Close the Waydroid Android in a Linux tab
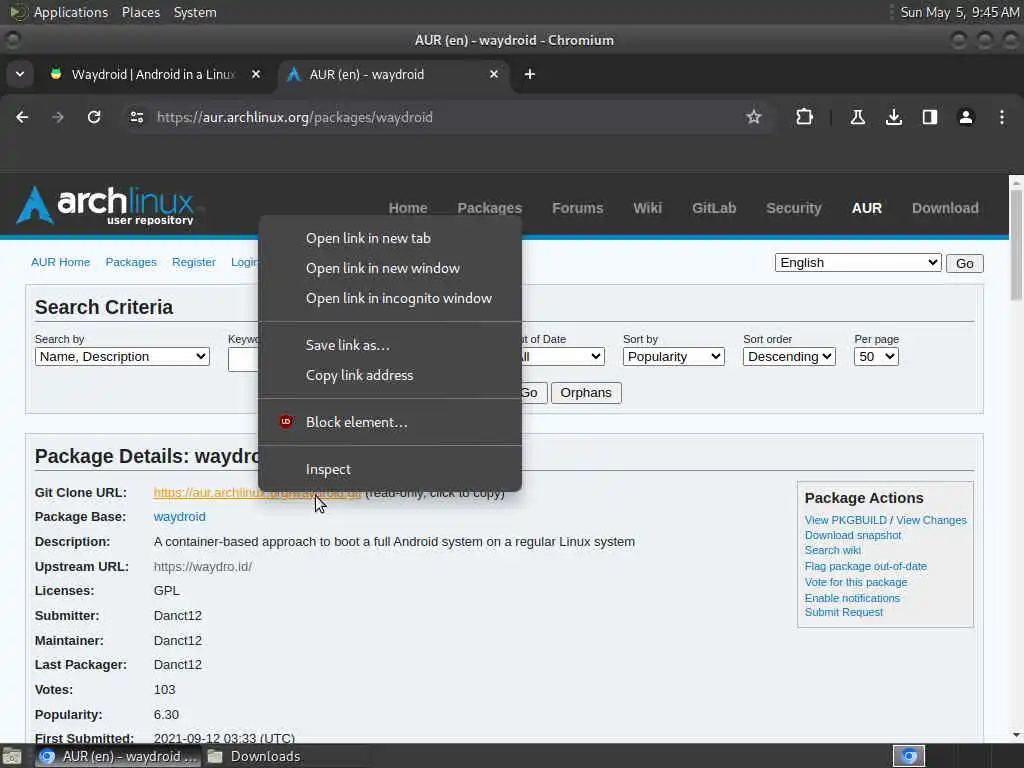 (x=256, y=74)
